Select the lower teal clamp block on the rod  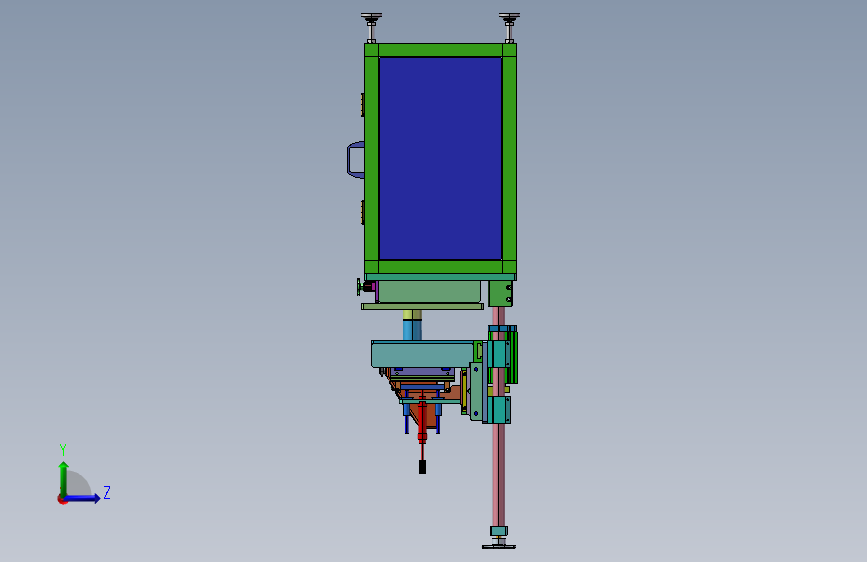[499, 410]
